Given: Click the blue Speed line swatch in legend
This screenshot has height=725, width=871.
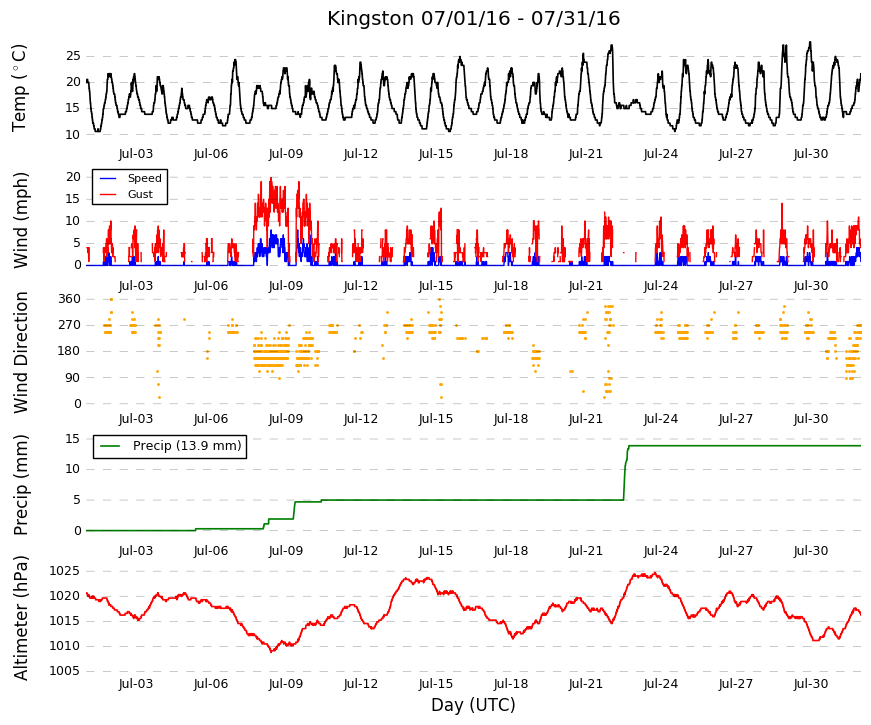Looking at the screenshot, I should 108,178.
